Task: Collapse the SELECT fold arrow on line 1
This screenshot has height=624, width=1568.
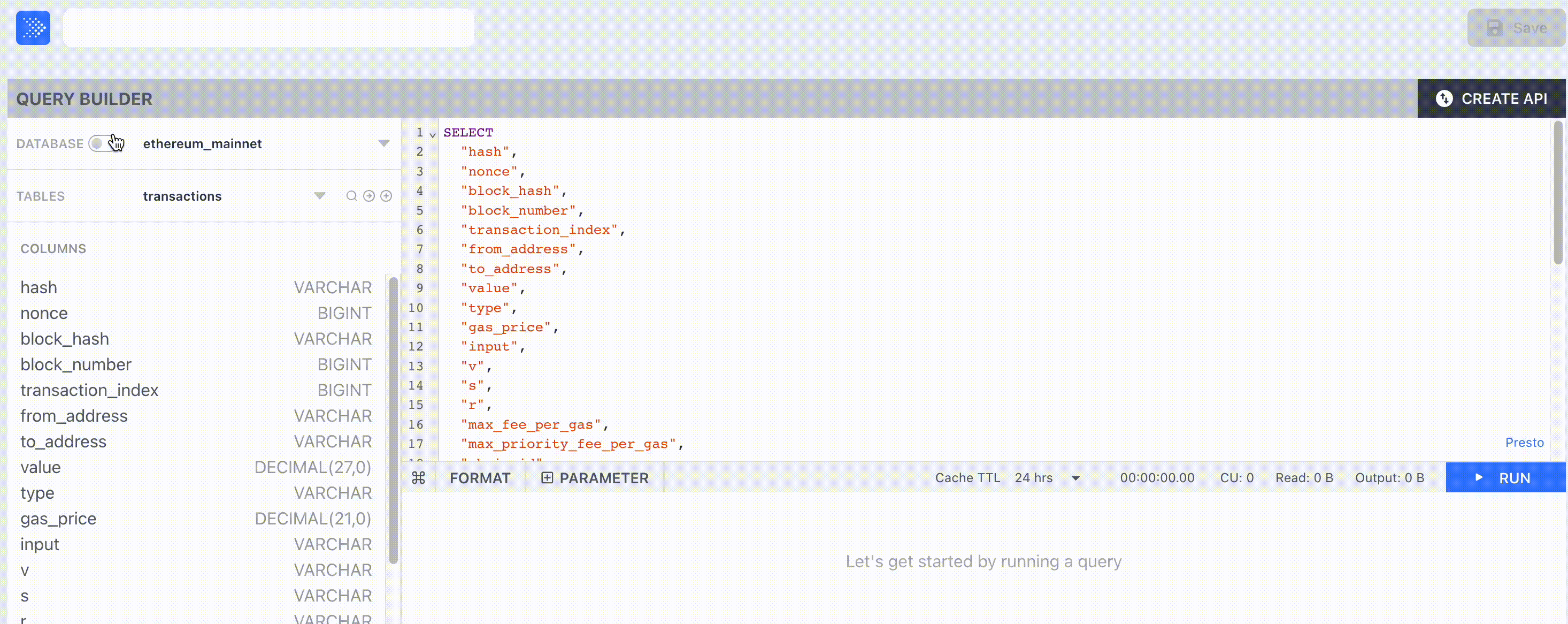Action: click(433, 134)
